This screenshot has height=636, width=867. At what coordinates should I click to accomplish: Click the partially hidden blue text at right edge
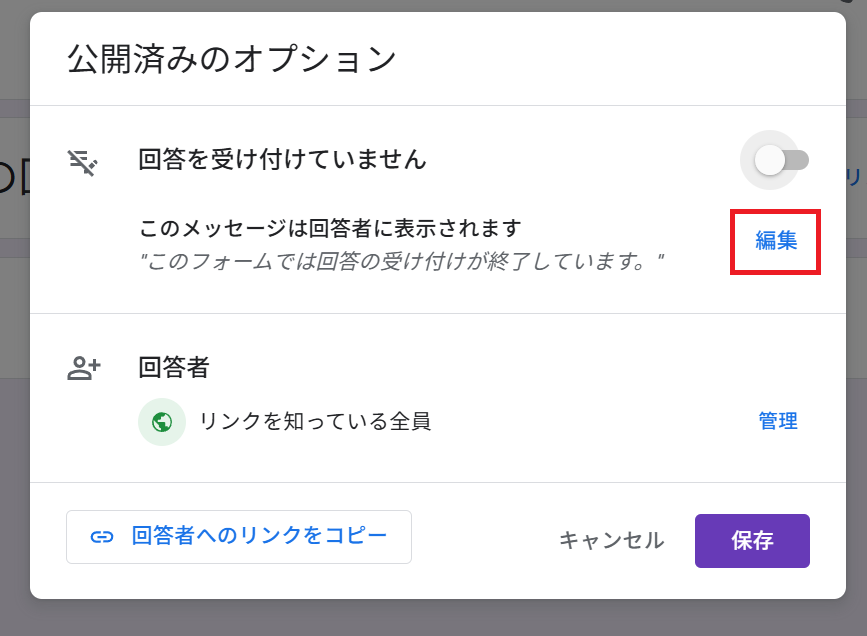(854, 178)
